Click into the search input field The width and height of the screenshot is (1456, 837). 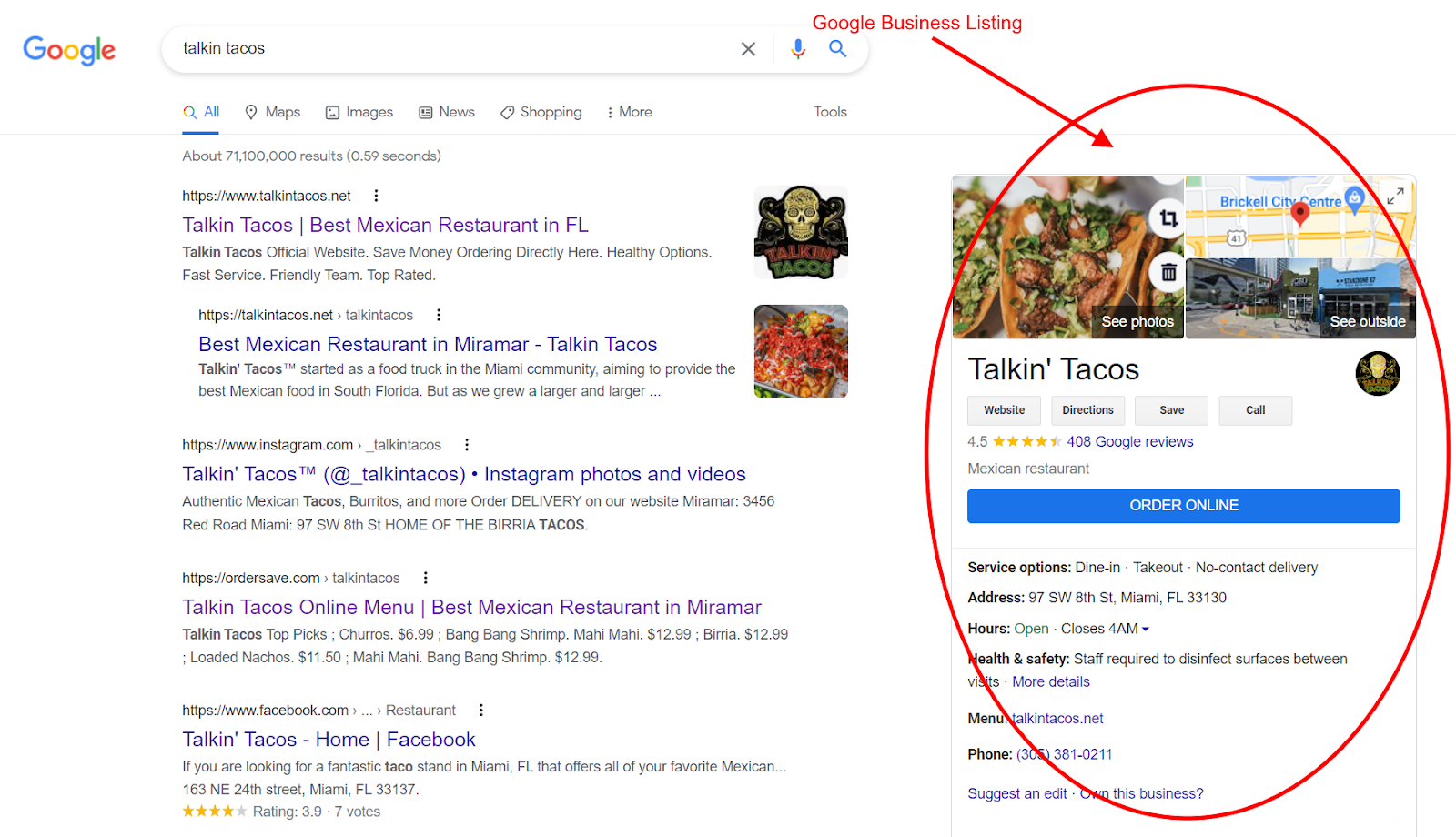click(455, 49)
